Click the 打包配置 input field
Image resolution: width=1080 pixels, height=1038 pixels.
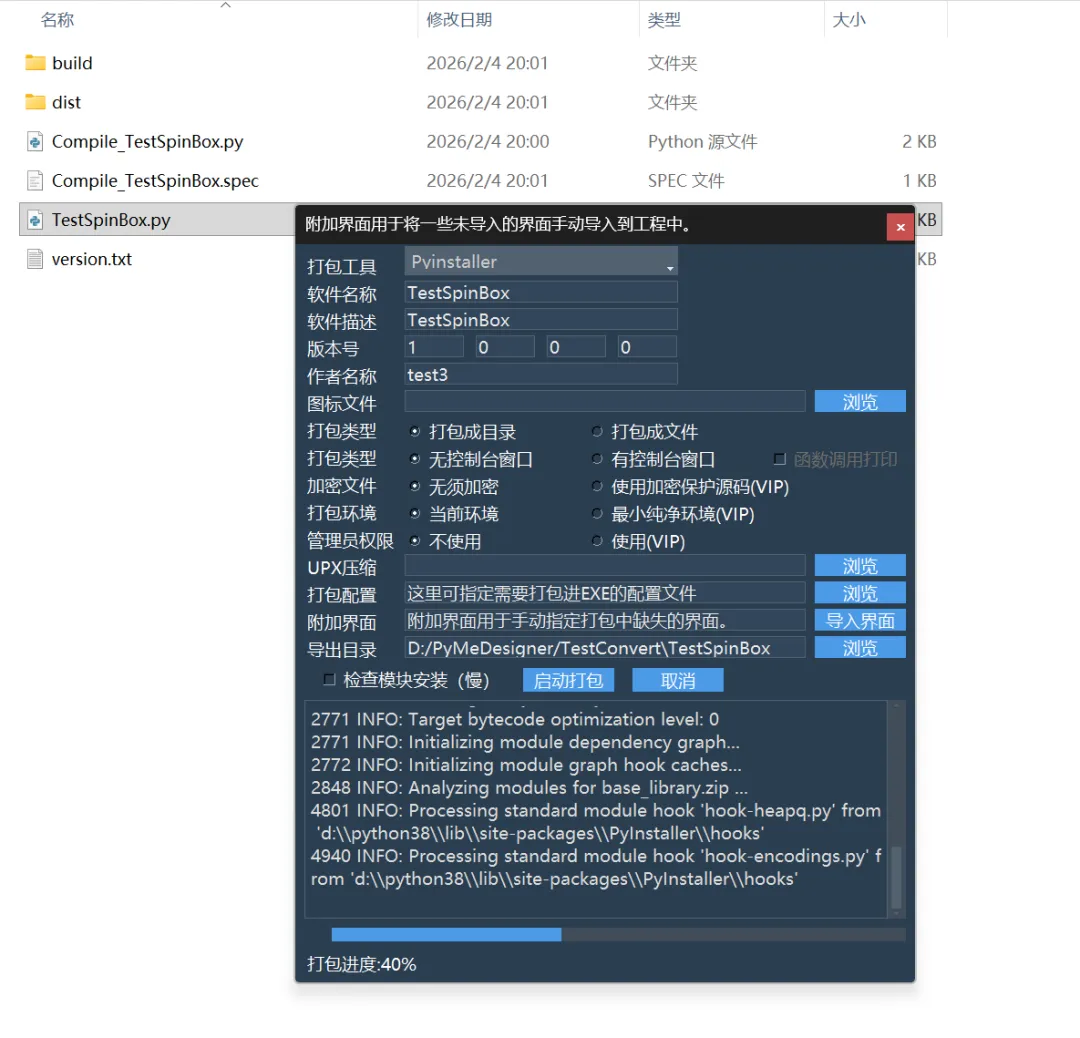[x=605, y=593]
